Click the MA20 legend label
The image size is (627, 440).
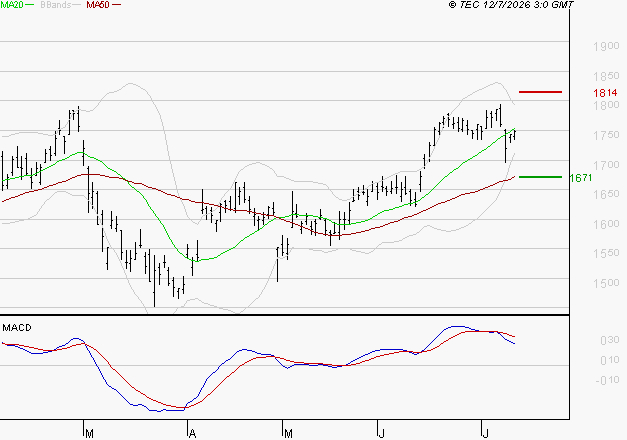tap(11, 5)
